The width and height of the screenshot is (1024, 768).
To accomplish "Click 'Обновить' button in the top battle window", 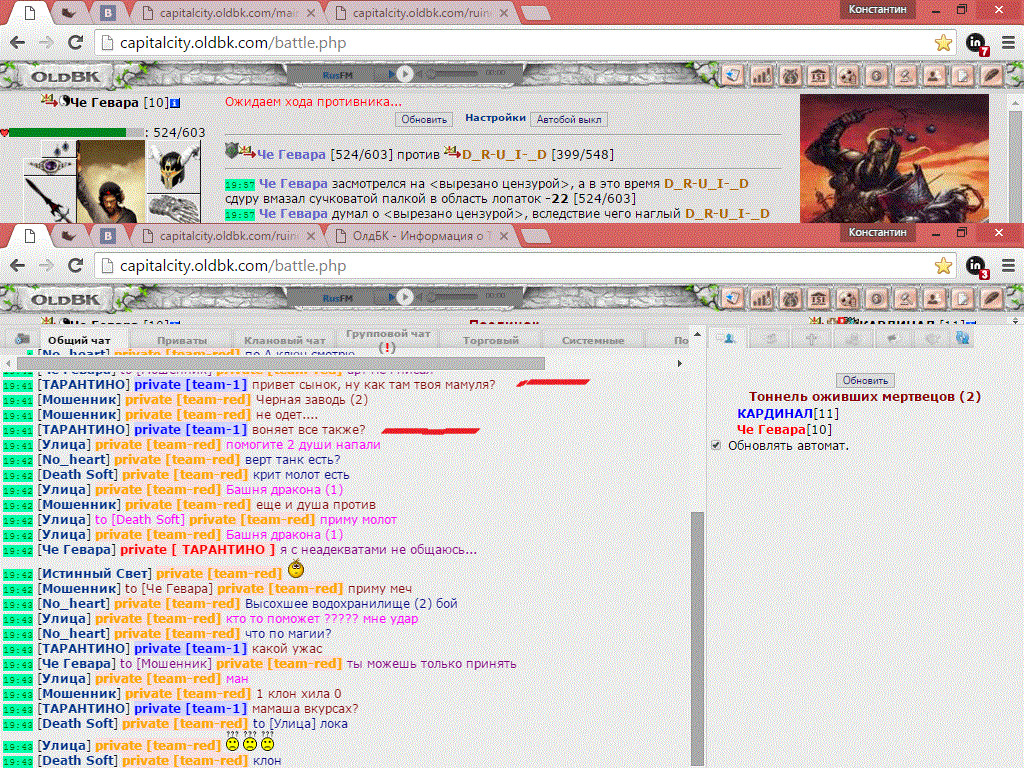I will click(424, 120).
